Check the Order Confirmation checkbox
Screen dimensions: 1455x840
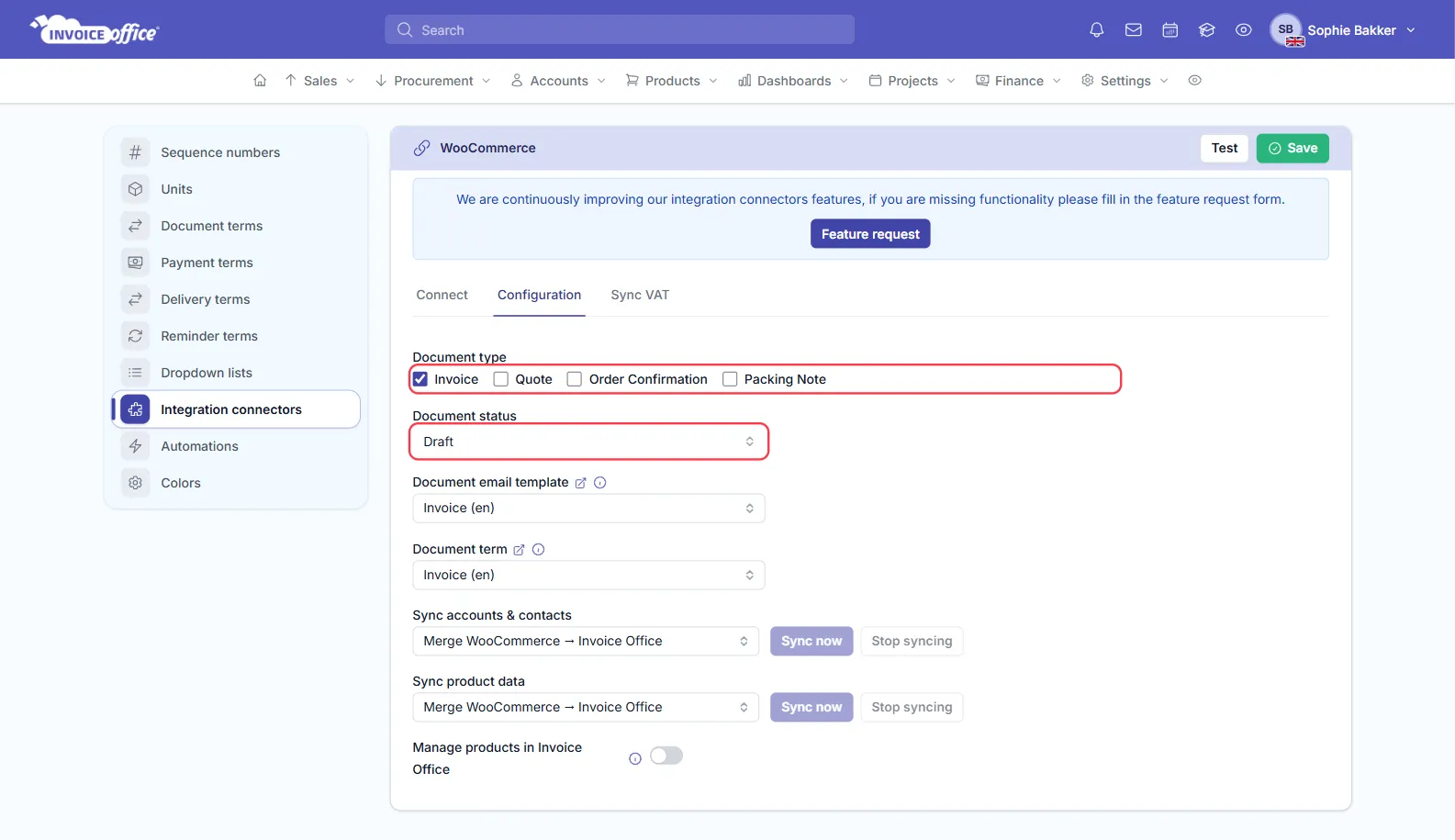click(575, 379)
